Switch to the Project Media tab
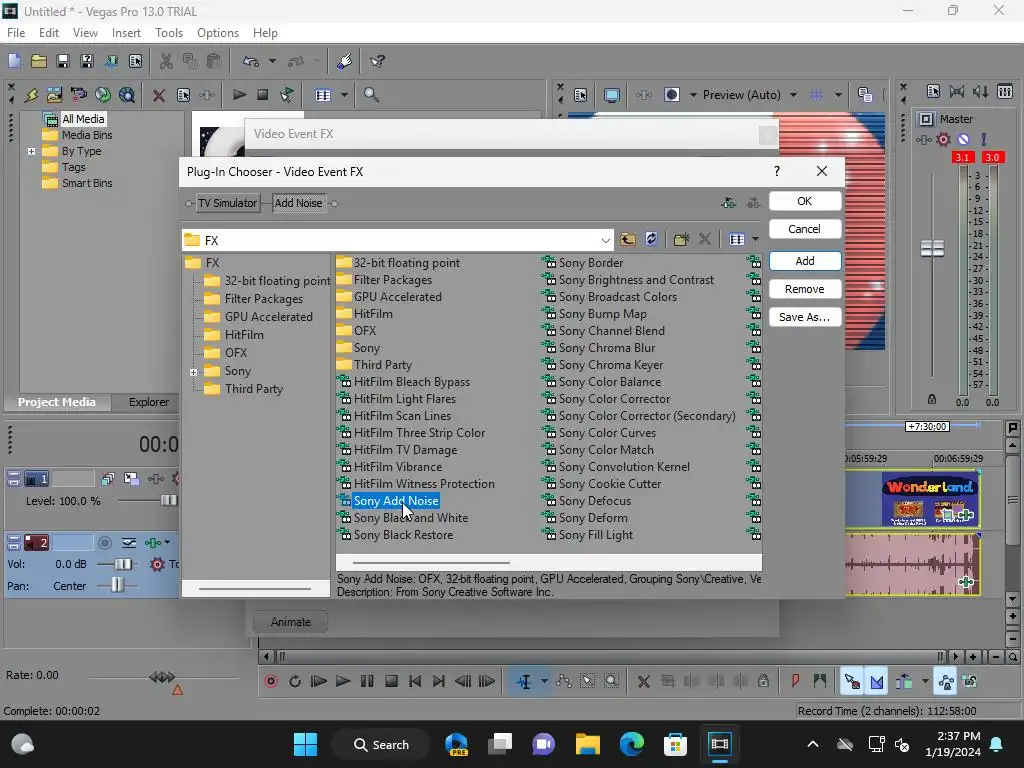The width and height of the screenshot is (1024, 768). (57, 402)
